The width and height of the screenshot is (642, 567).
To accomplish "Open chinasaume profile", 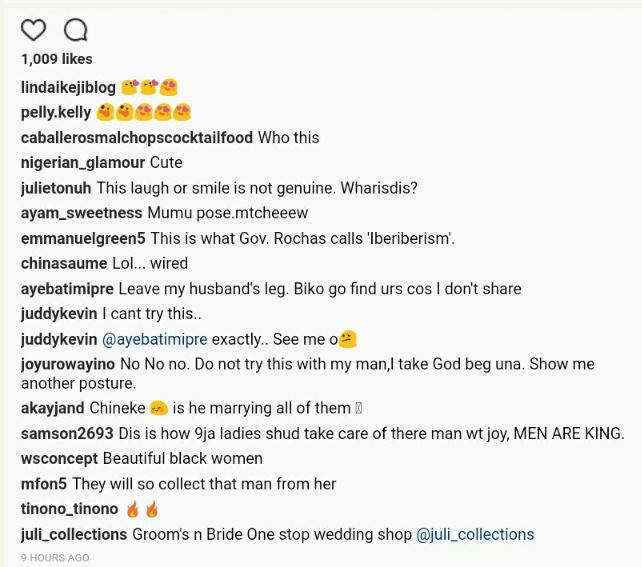I will coord(64,264).
